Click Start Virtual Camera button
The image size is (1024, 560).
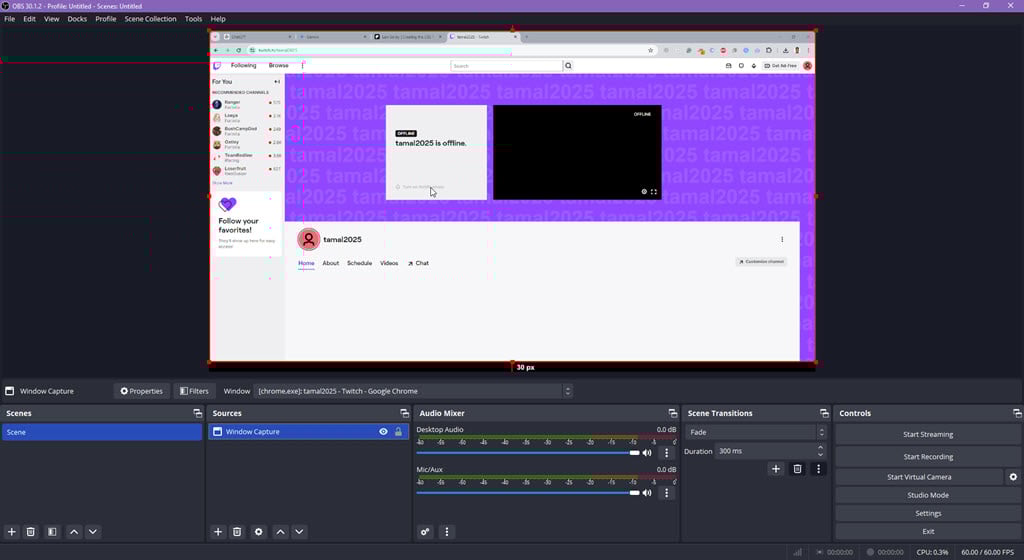point(919,477)
